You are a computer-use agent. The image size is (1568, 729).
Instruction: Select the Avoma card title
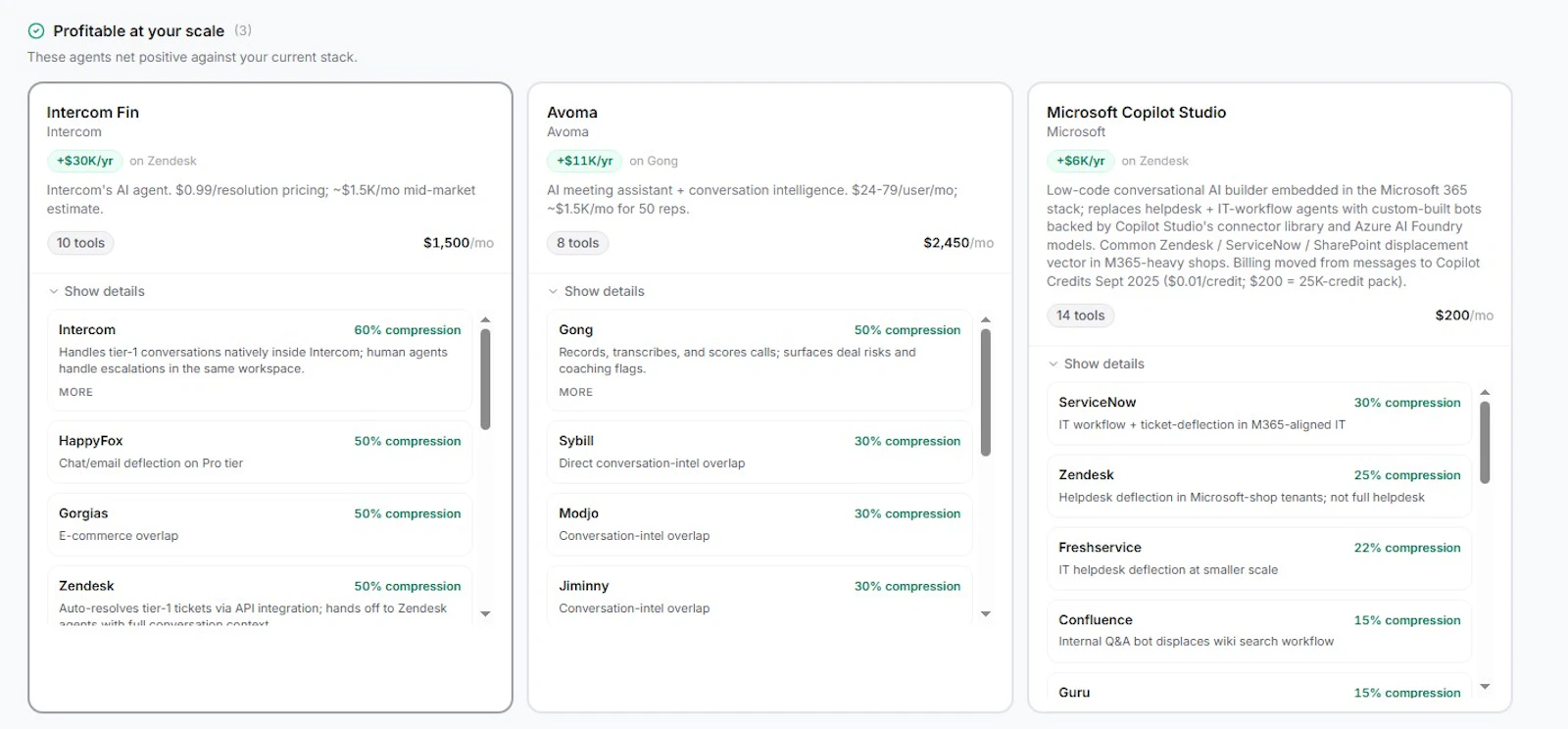coord(572,113)
